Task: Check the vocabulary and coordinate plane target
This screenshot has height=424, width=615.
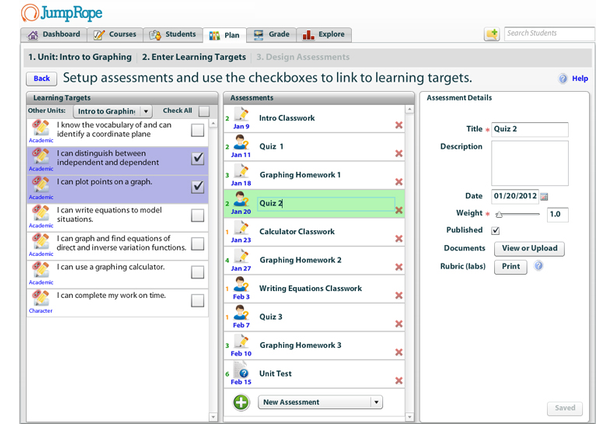Action: click(197, 130)
